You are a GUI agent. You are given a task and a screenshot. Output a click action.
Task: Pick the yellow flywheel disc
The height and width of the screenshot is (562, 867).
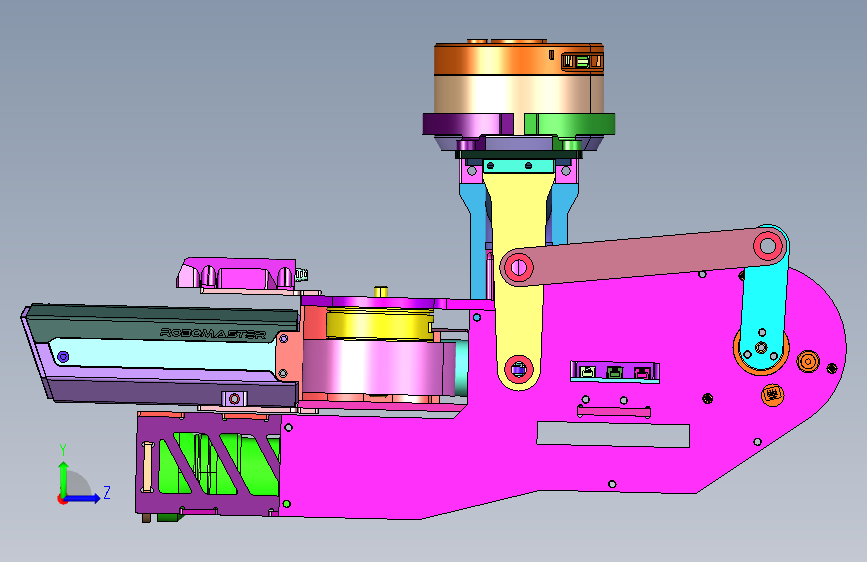click(x=379, y=324)
